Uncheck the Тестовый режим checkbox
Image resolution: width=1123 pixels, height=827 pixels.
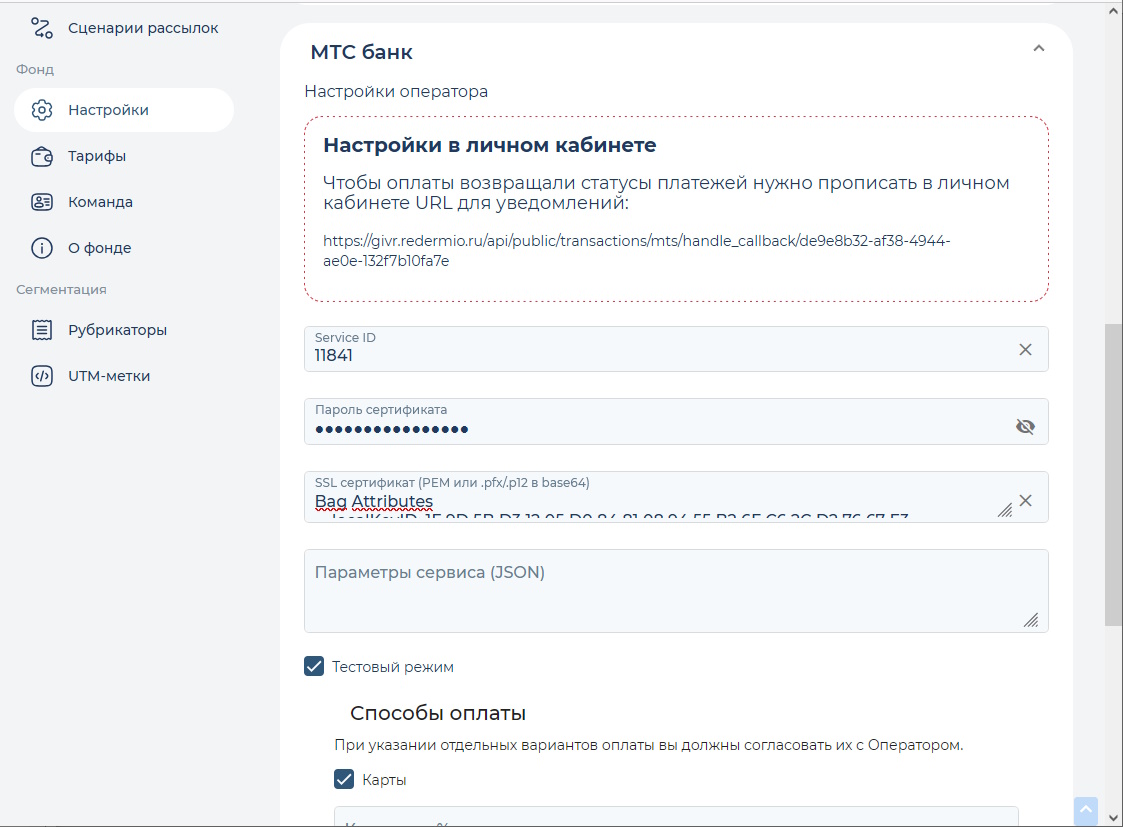pos(314,667)
